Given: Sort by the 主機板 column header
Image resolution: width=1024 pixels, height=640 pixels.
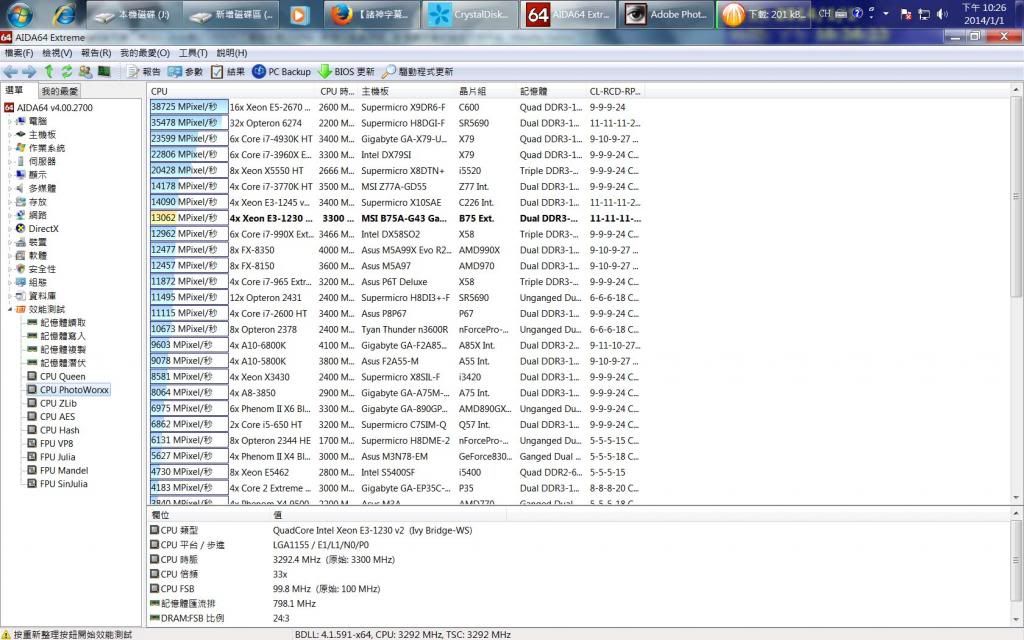Looking at the screenshot, I should (x=407, y=91).
